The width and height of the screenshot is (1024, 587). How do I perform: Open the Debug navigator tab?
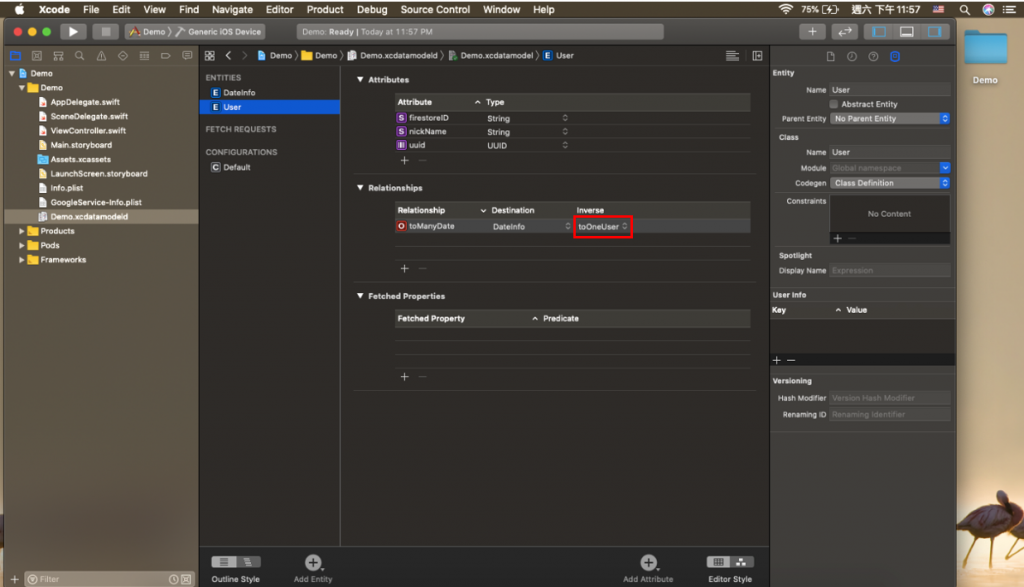(144, 56)
